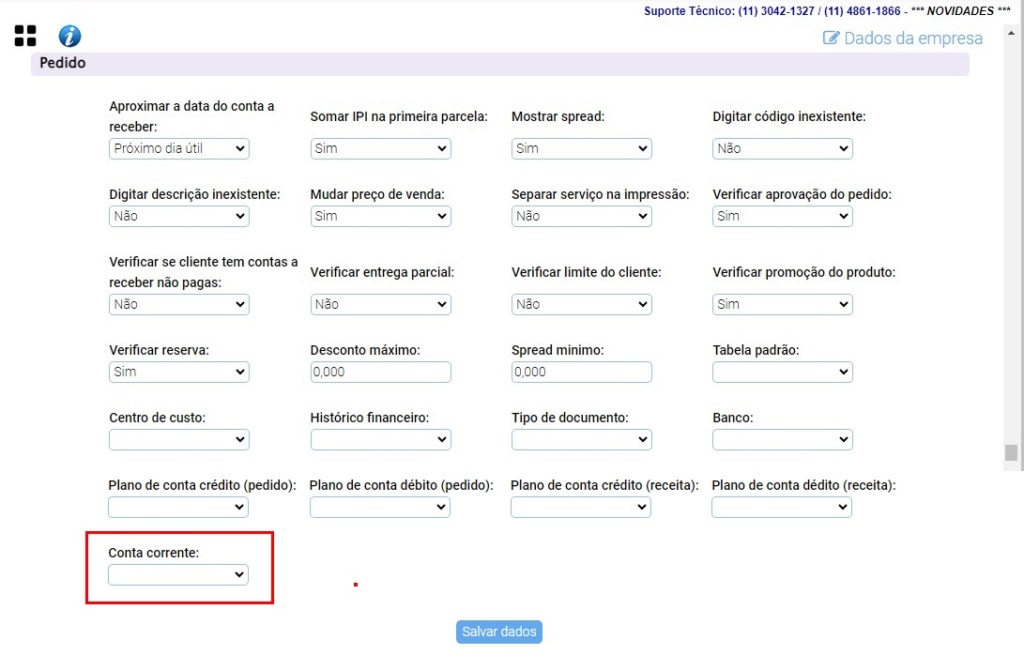Expand the Mudar preço de venda dropdown
This screenshot has width=1024, height=670.
[380, 216]
